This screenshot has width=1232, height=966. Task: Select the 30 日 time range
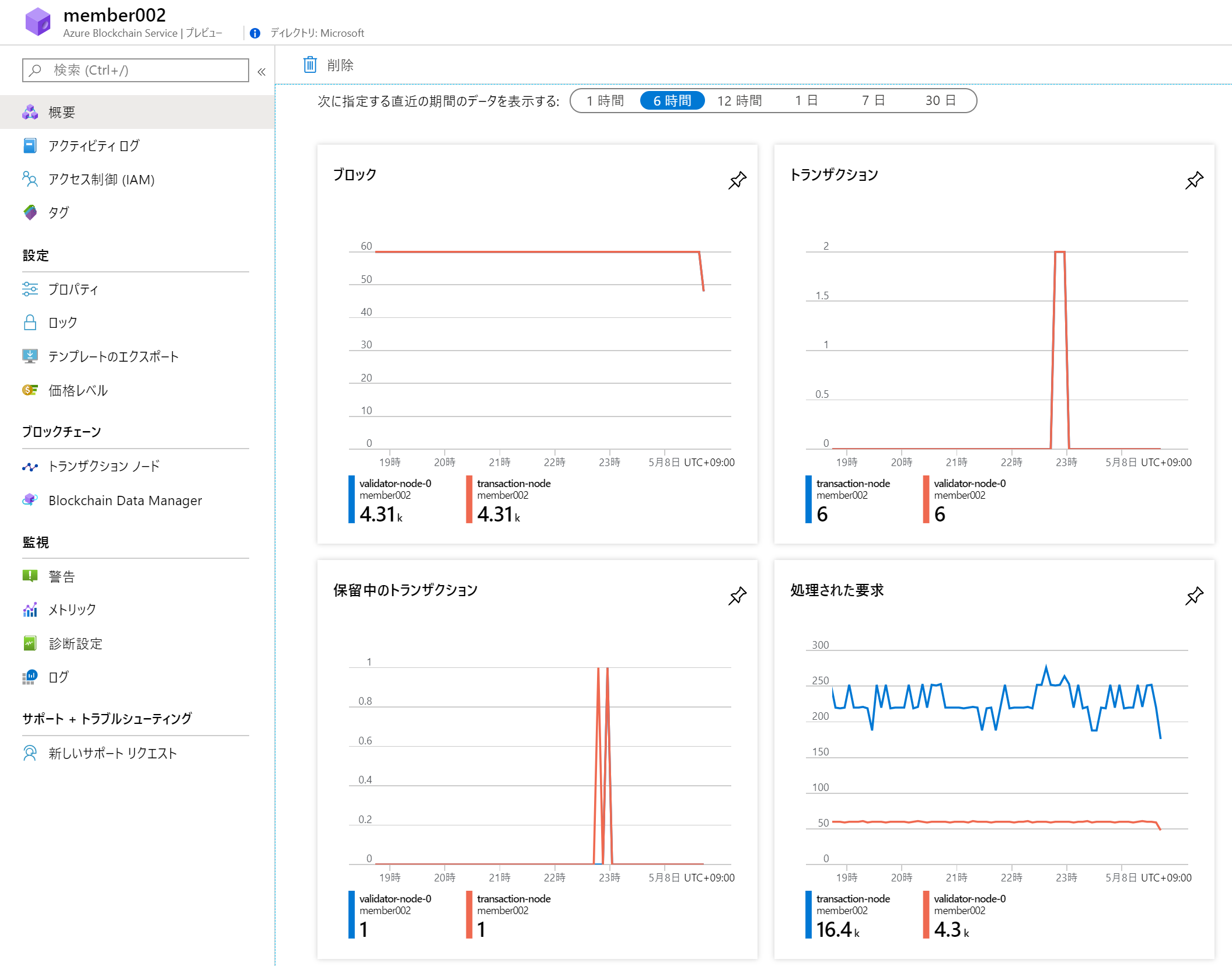tap(940, 101)
